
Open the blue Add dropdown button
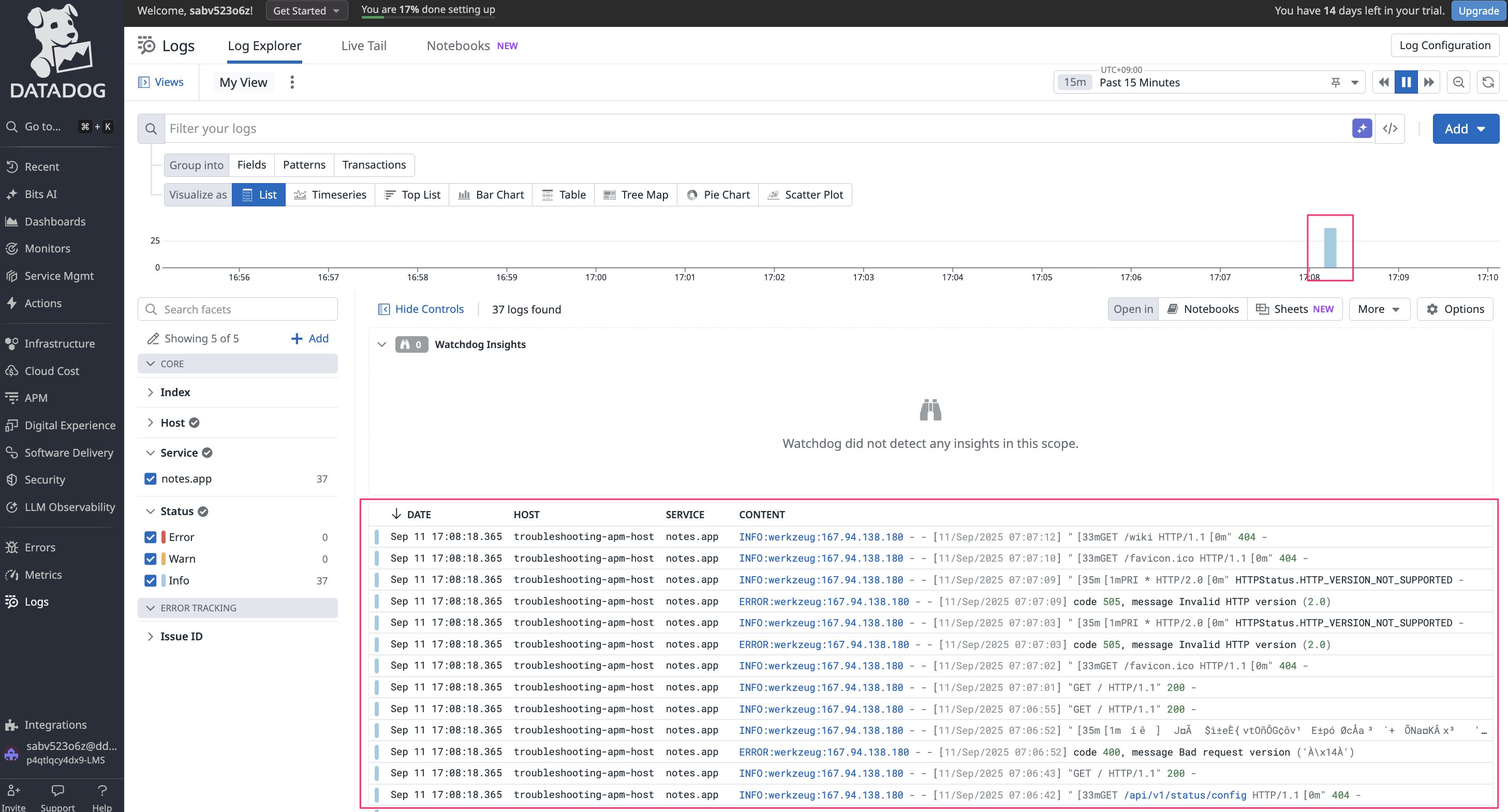(x=1465, y=129)
